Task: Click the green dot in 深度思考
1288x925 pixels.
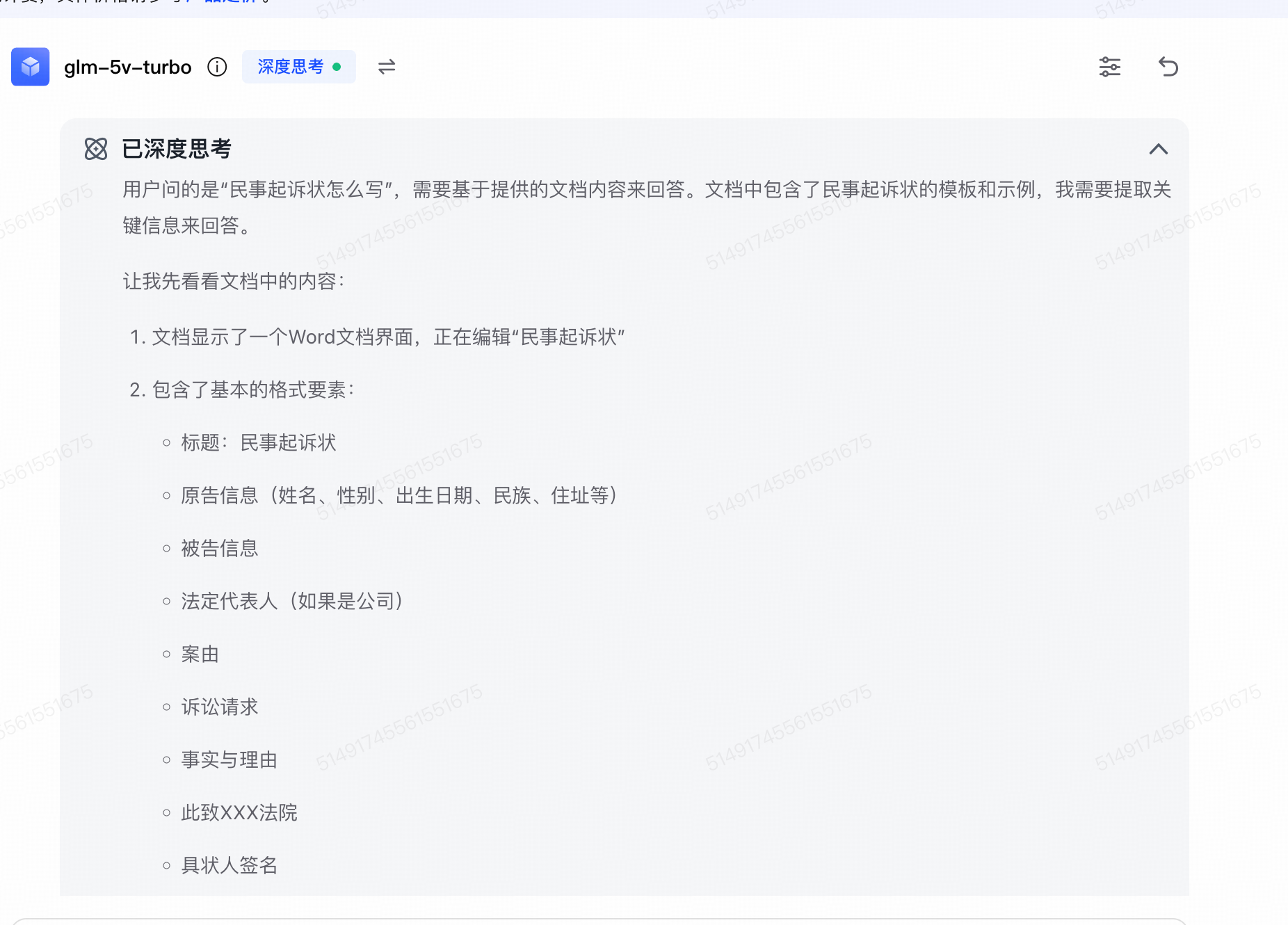Action: (337, 67)
